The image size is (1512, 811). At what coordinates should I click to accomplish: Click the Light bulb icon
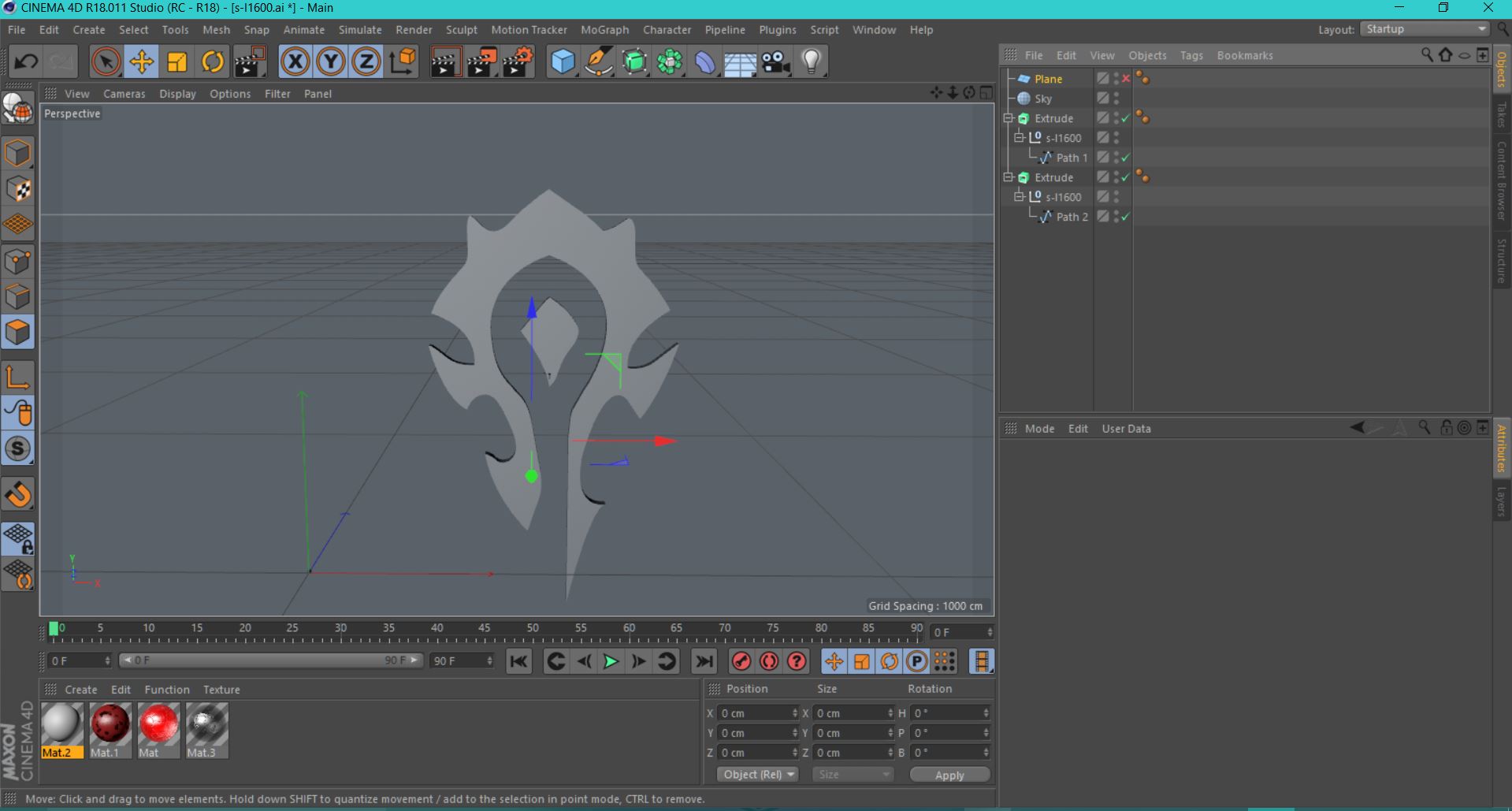coord(811,61)
